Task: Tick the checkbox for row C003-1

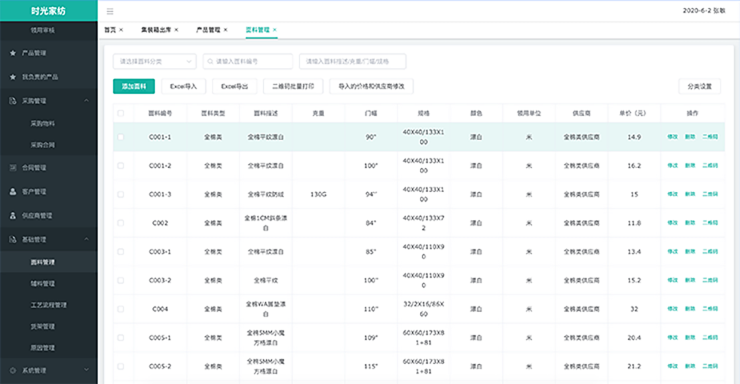Action: tap(121, 251)
